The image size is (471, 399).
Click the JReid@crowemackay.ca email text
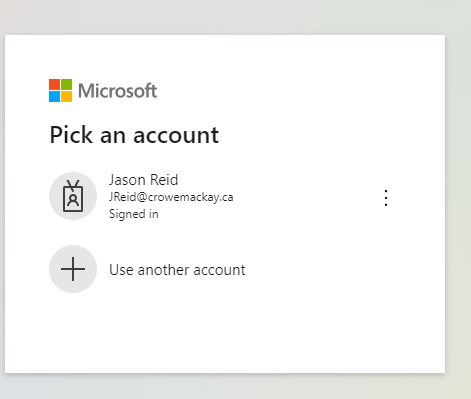[171, 197]
